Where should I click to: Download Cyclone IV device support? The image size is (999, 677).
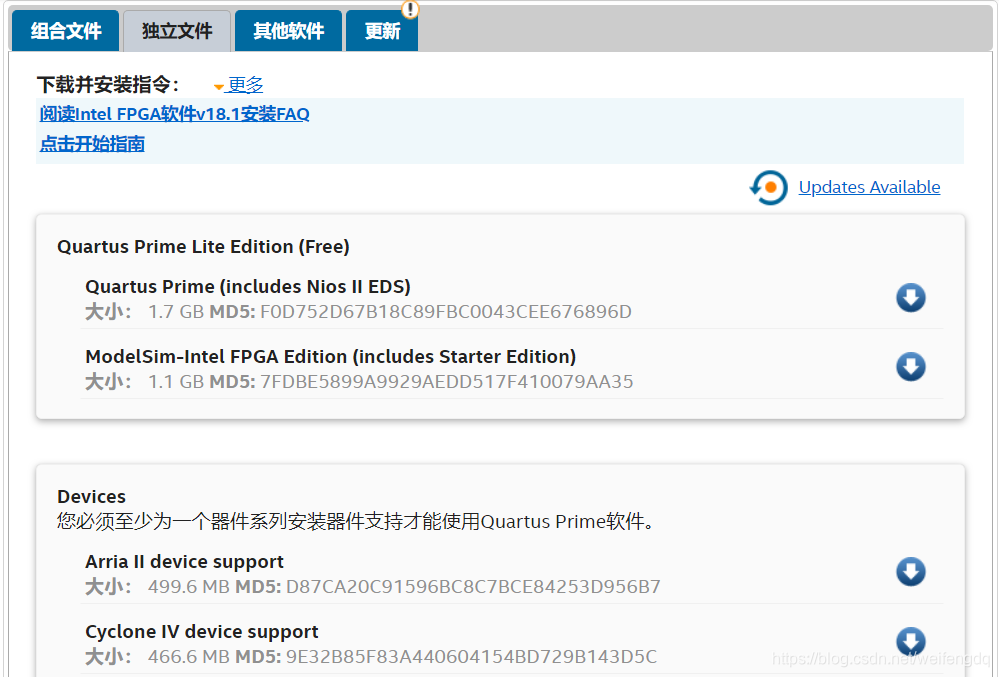(x=910, y=641)
